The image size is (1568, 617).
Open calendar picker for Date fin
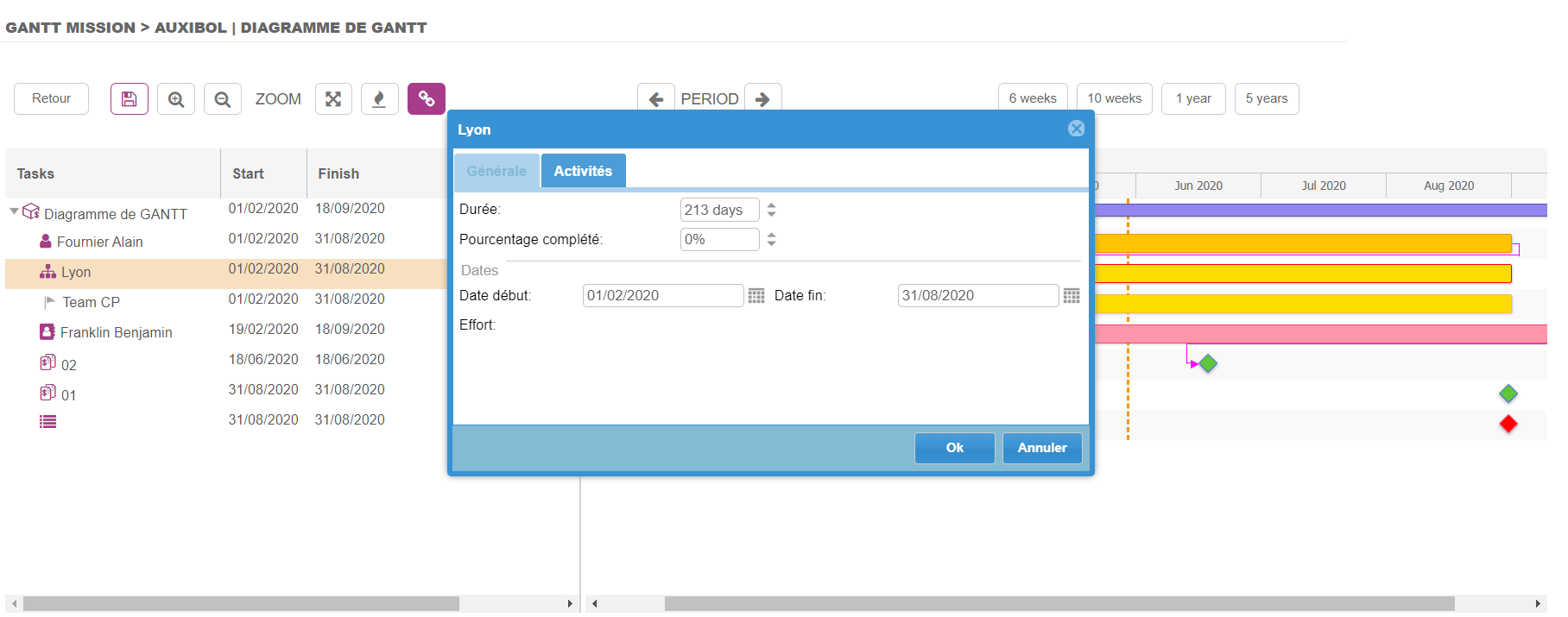[x=1072, y=296]
